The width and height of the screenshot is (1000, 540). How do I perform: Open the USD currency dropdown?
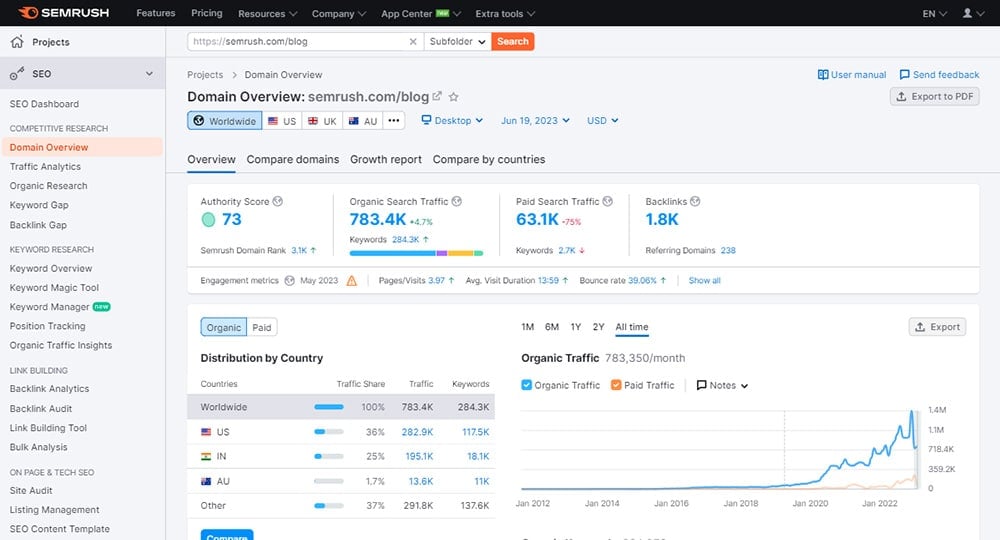pyautogui.click(x=603, y=120)
